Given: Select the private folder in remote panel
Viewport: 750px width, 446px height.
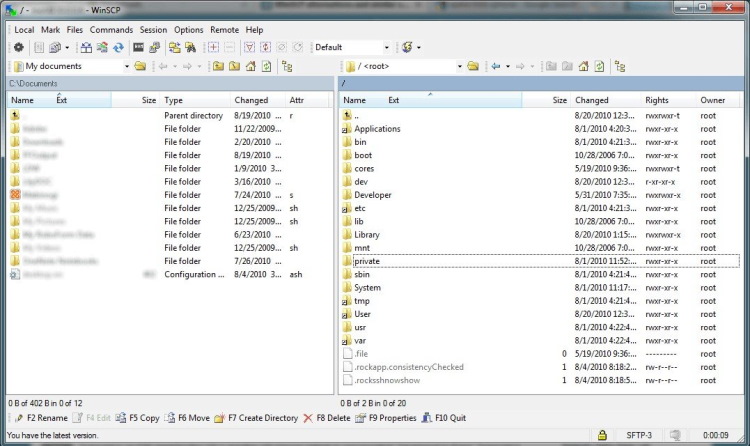Looking at the screenshot, I should tap(367, 261).
